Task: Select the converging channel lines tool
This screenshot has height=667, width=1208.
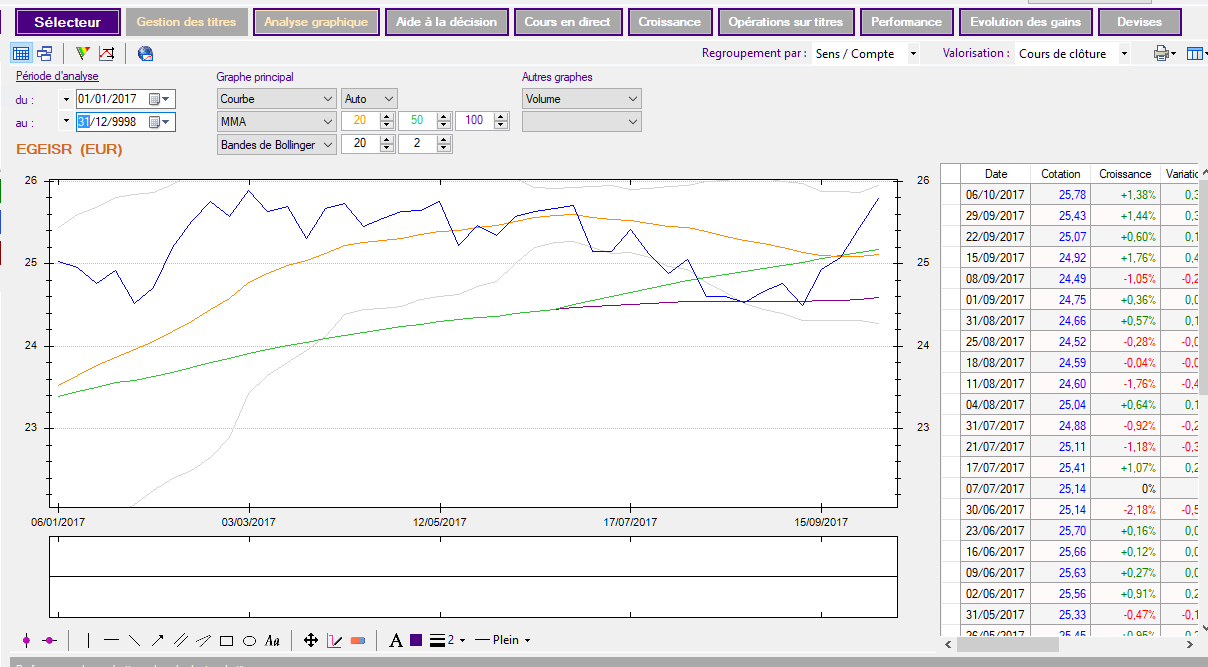Action: [x=203, y=640]
